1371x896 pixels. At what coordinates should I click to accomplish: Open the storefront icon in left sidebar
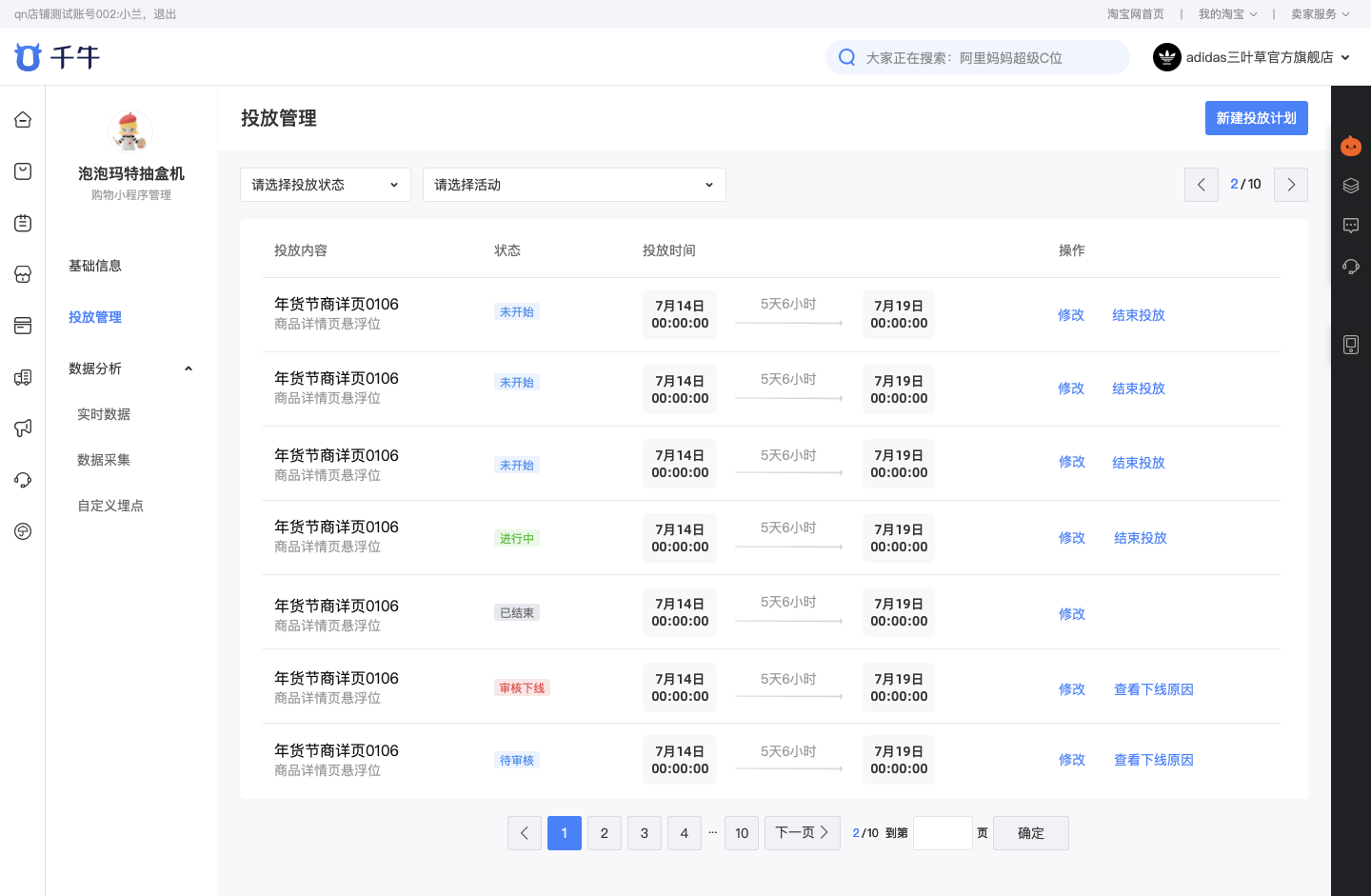[x=23, y=274]
